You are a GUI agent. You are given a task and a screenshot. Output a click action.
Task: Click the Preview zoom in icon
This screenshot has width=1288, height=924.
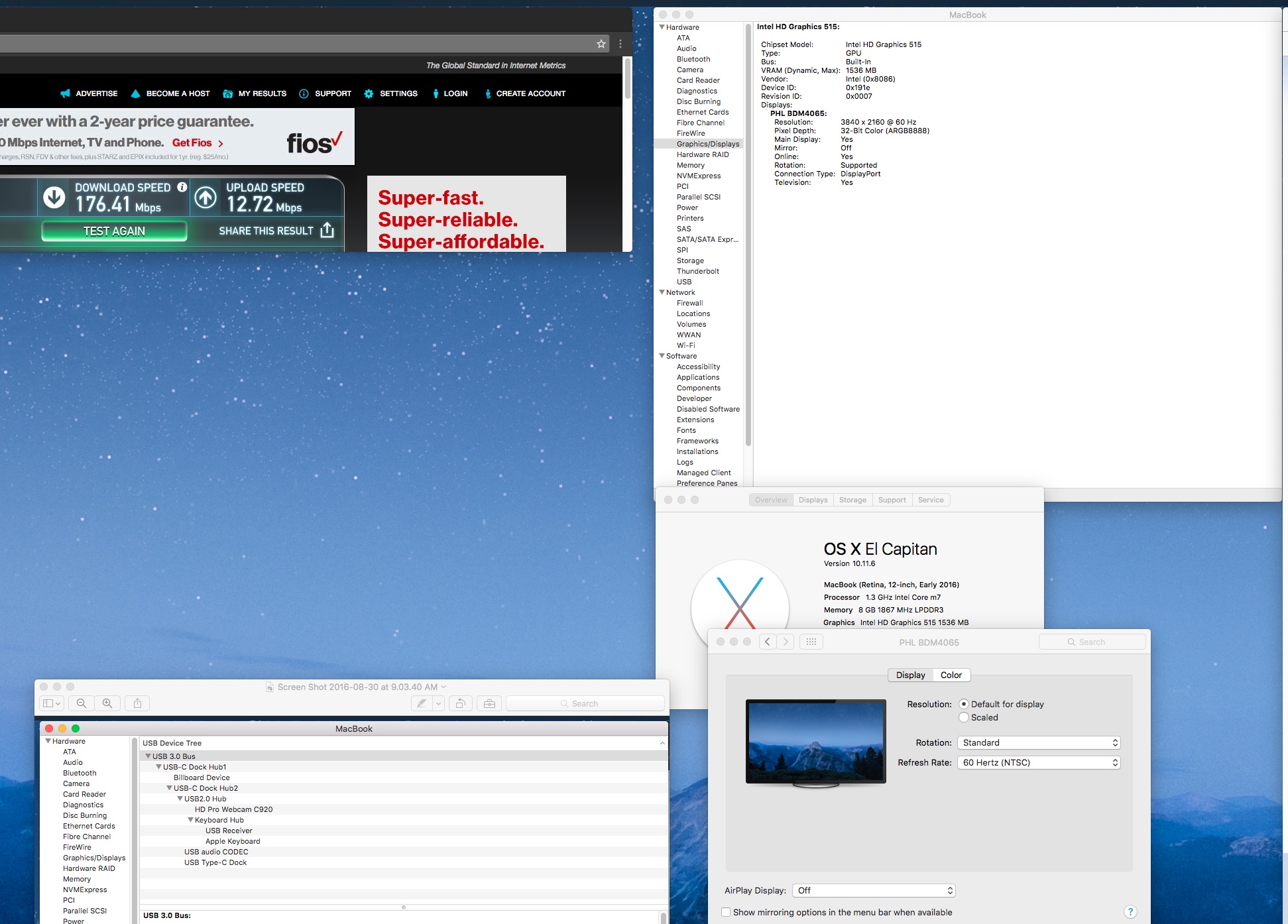(x=107, y=703)
